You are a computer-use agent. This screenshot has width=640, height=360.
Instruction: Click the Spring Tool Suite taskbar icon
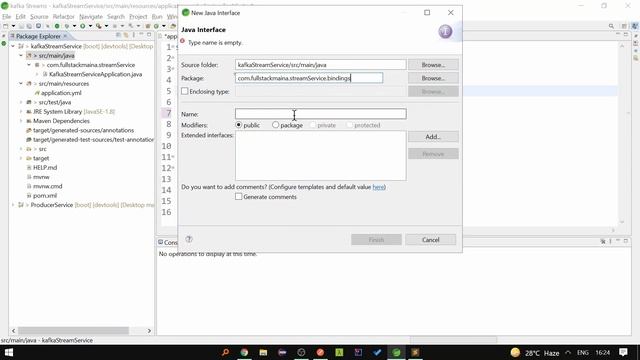tap(396, 352)
